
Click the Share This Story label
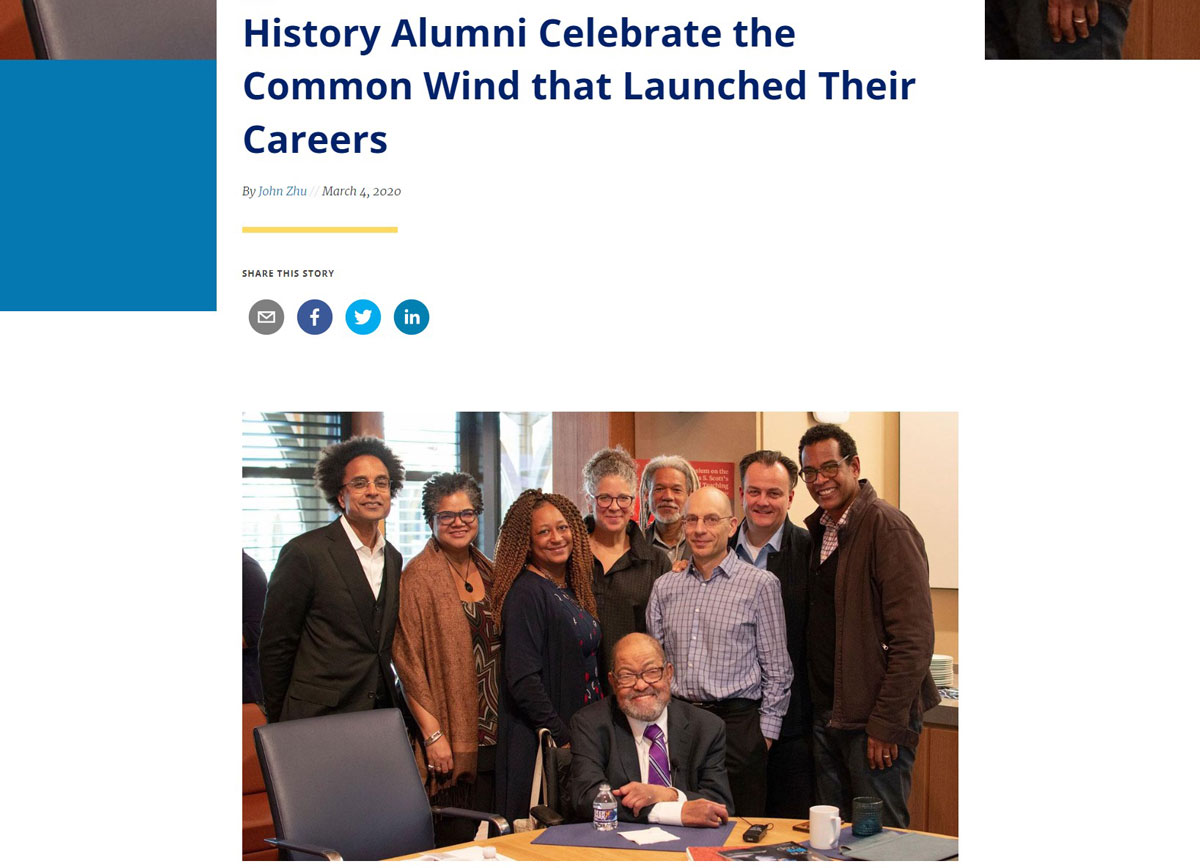coord(288,273)
